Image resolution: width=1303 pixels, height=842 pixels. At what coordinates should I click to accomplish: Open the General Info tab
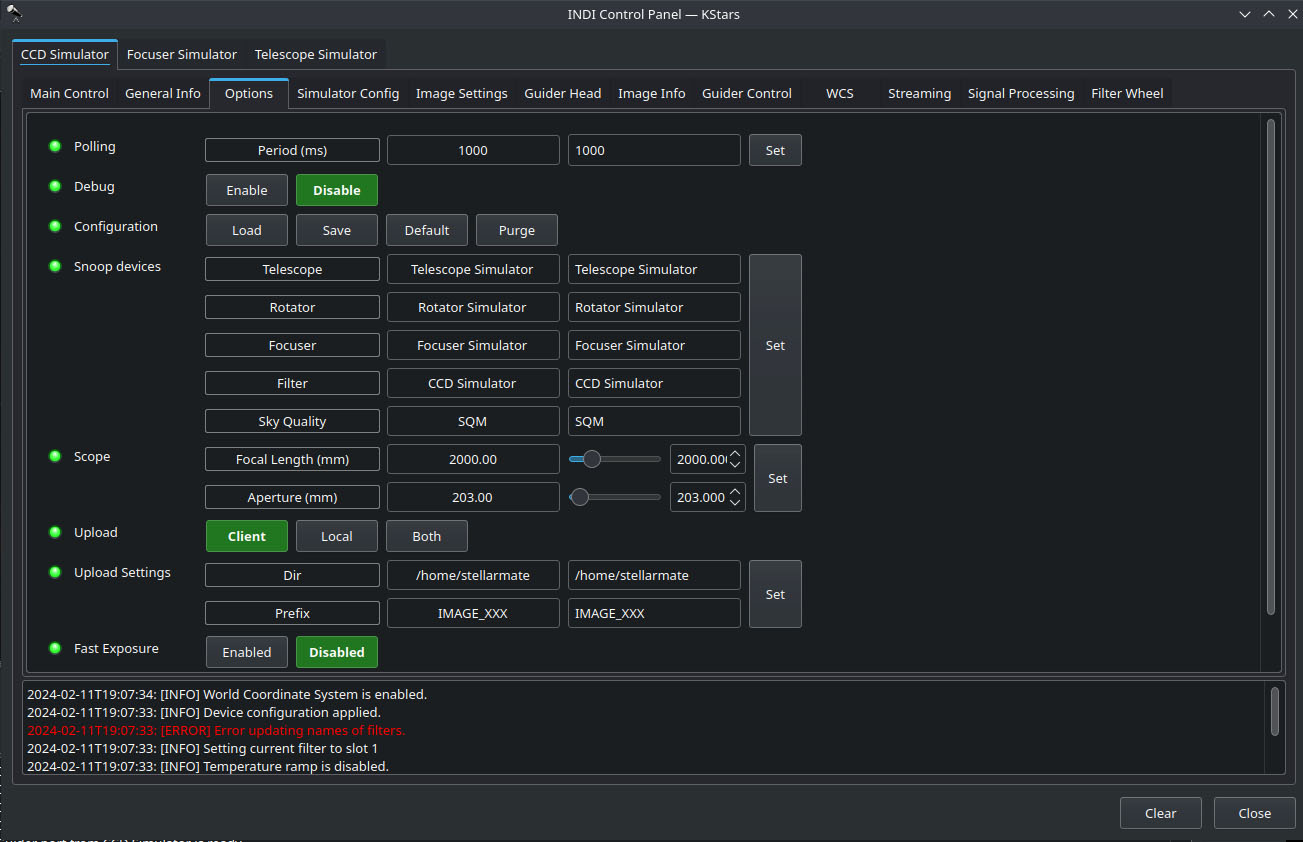pyautogui.click(x=163, y=93)
